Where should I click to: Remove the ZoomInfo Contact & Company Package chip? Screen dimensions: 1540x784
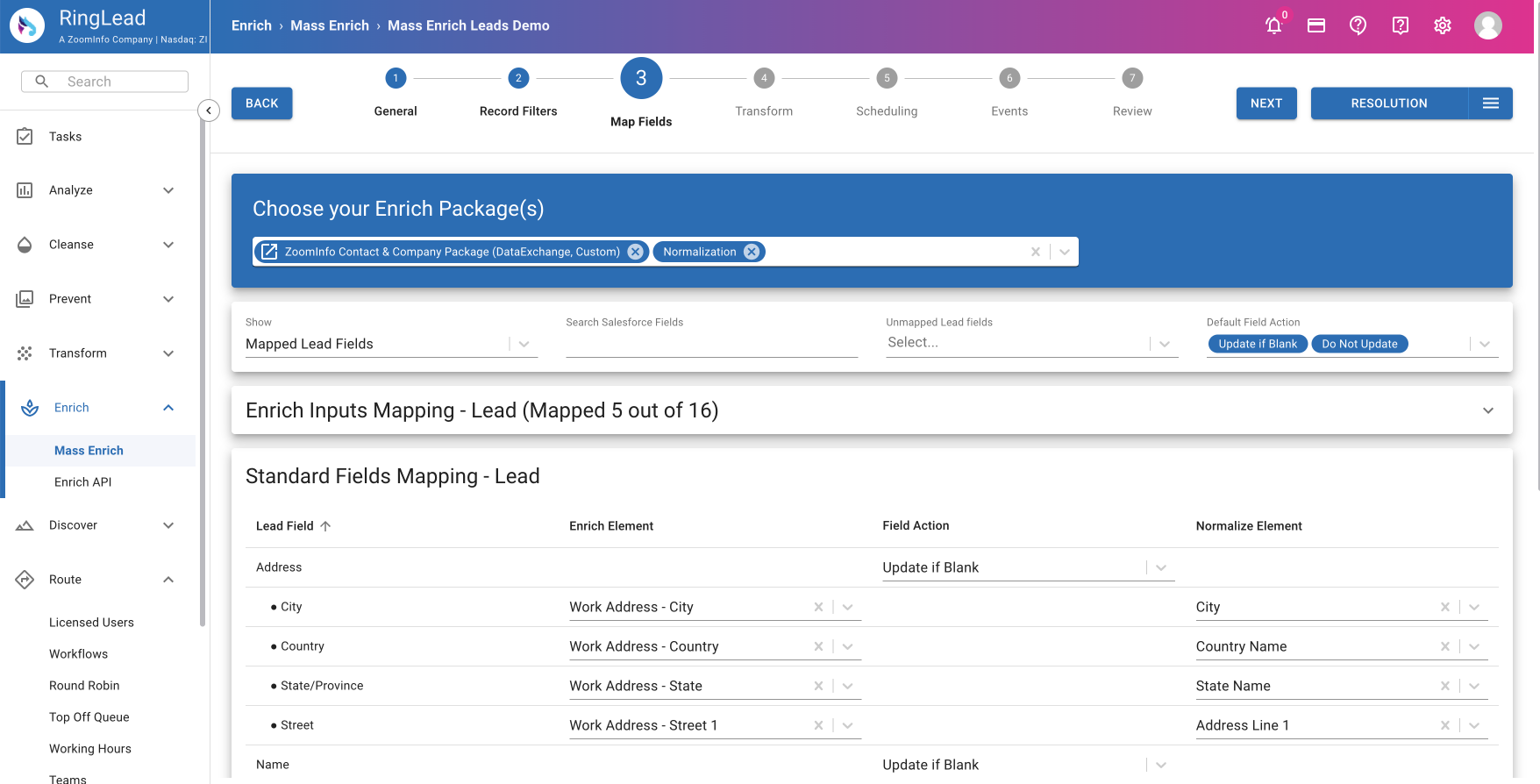[635, 252]
